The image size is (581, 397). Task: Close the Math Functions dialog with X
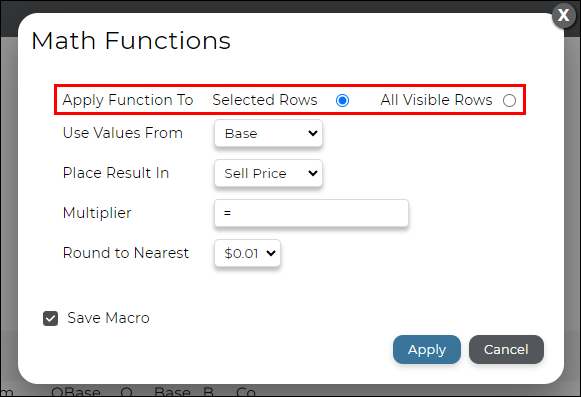point(563,15)
